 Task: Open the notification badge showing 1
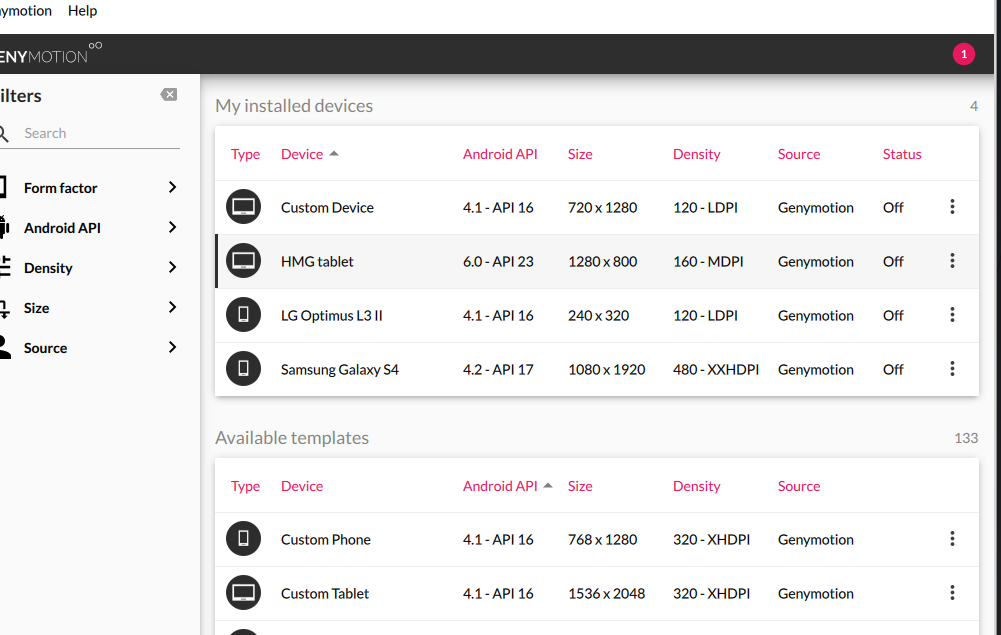click(x=963, y=54)
